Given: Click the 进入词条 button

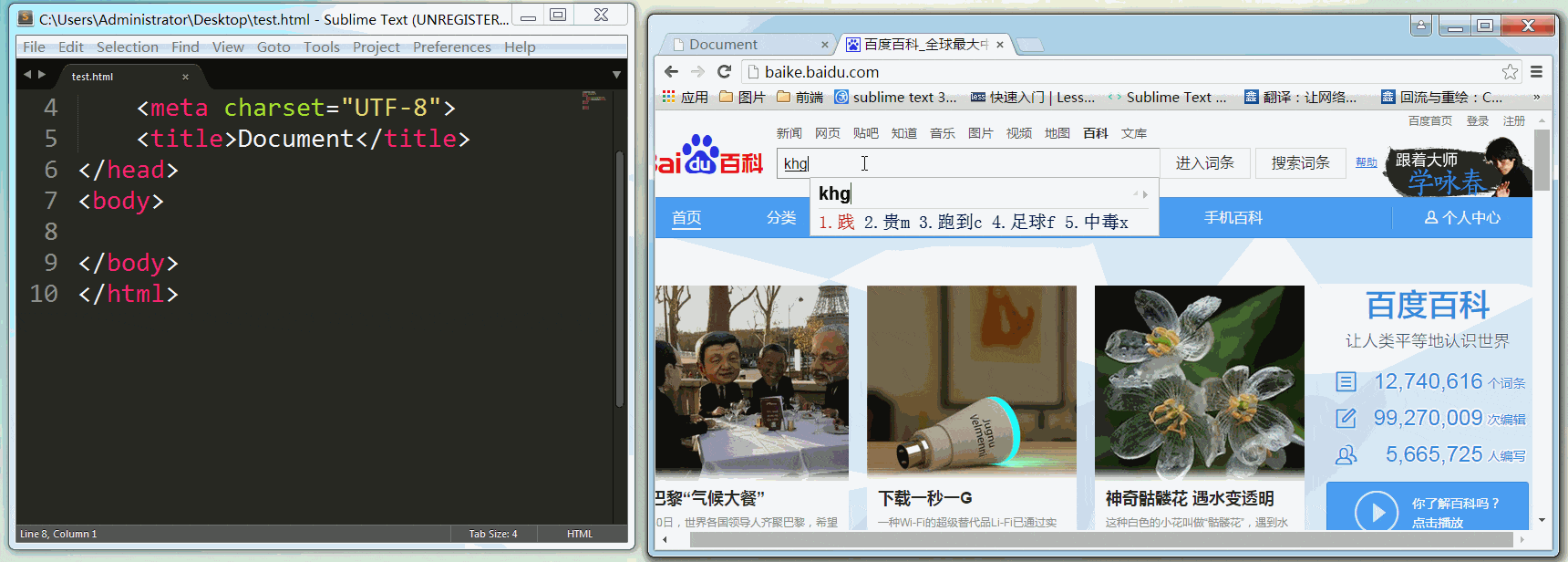Looking at the screenshot, I should pyautogui.click(x=1204, y=163).
